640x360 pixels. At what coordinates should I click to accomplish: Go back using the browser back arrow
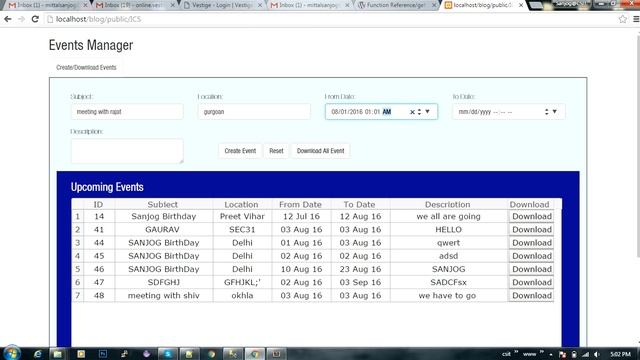pyautogui.click(x=8, y=19)
